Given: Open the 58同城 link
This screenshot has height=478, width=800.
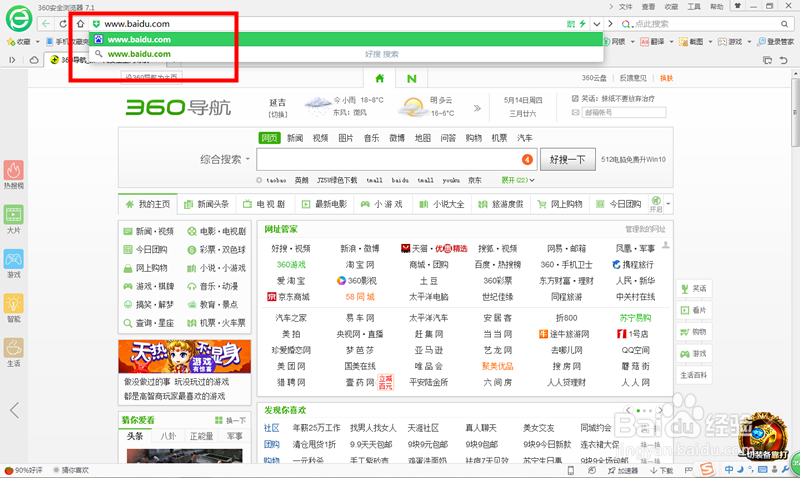Looking at the screenshot, I should click(360, 297).
